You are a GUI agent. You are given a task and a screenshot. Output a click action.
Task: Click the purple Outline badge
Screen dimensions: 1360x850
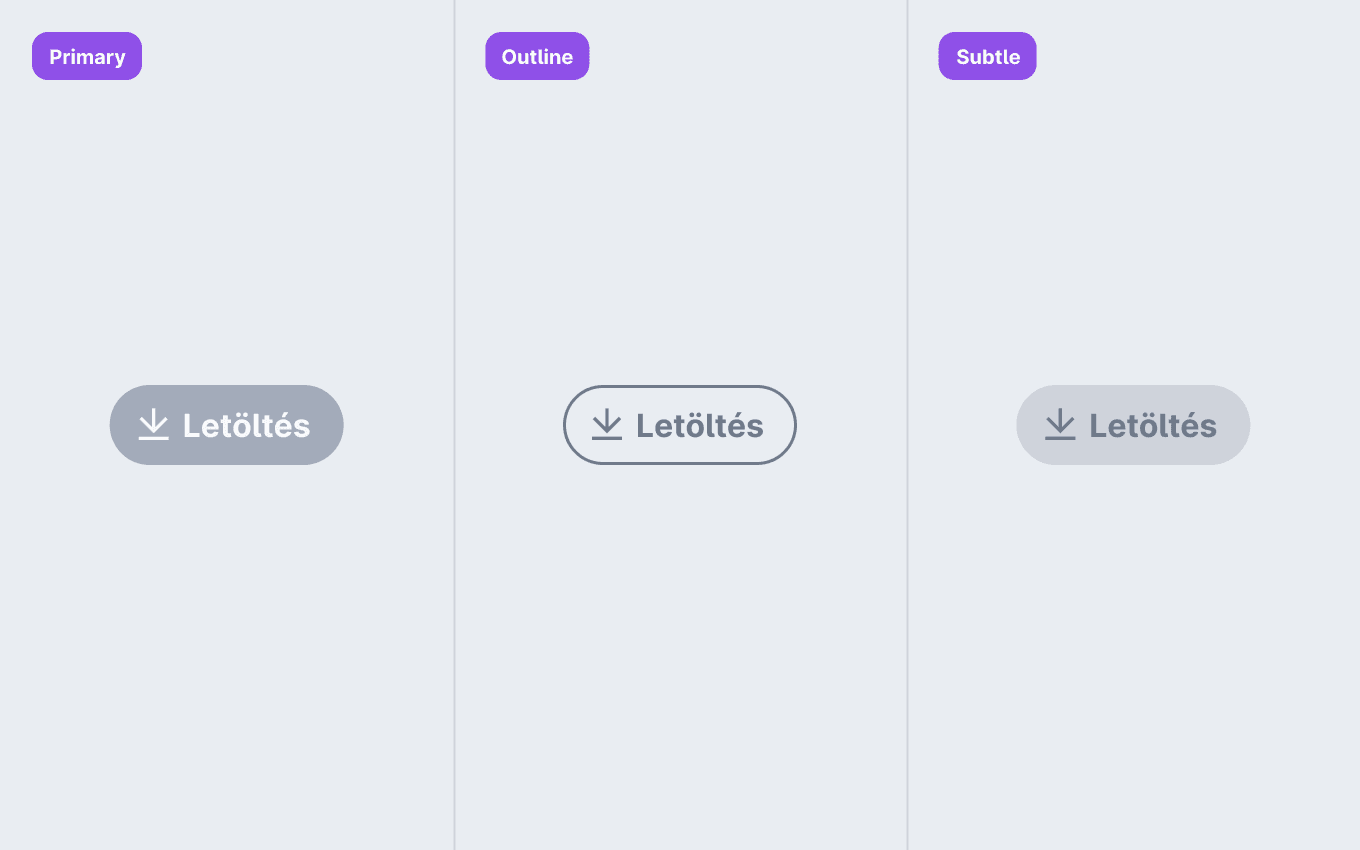tap(537, 56)
